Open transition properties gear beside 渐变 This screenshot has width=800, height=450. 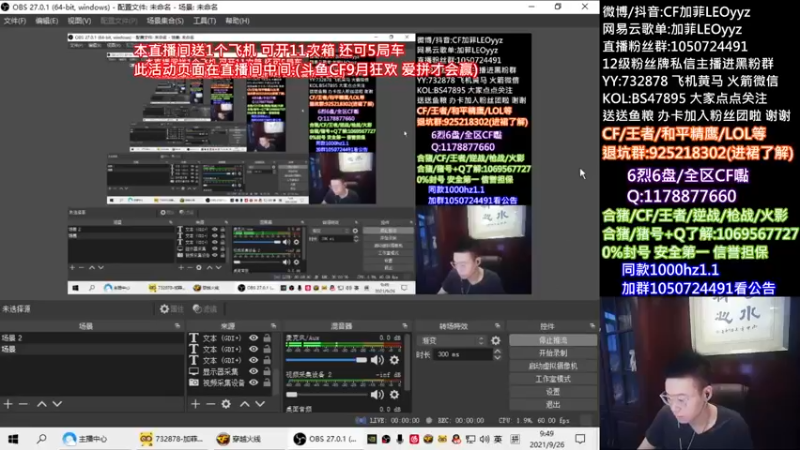pyautogui.click(x=496, y=341)
